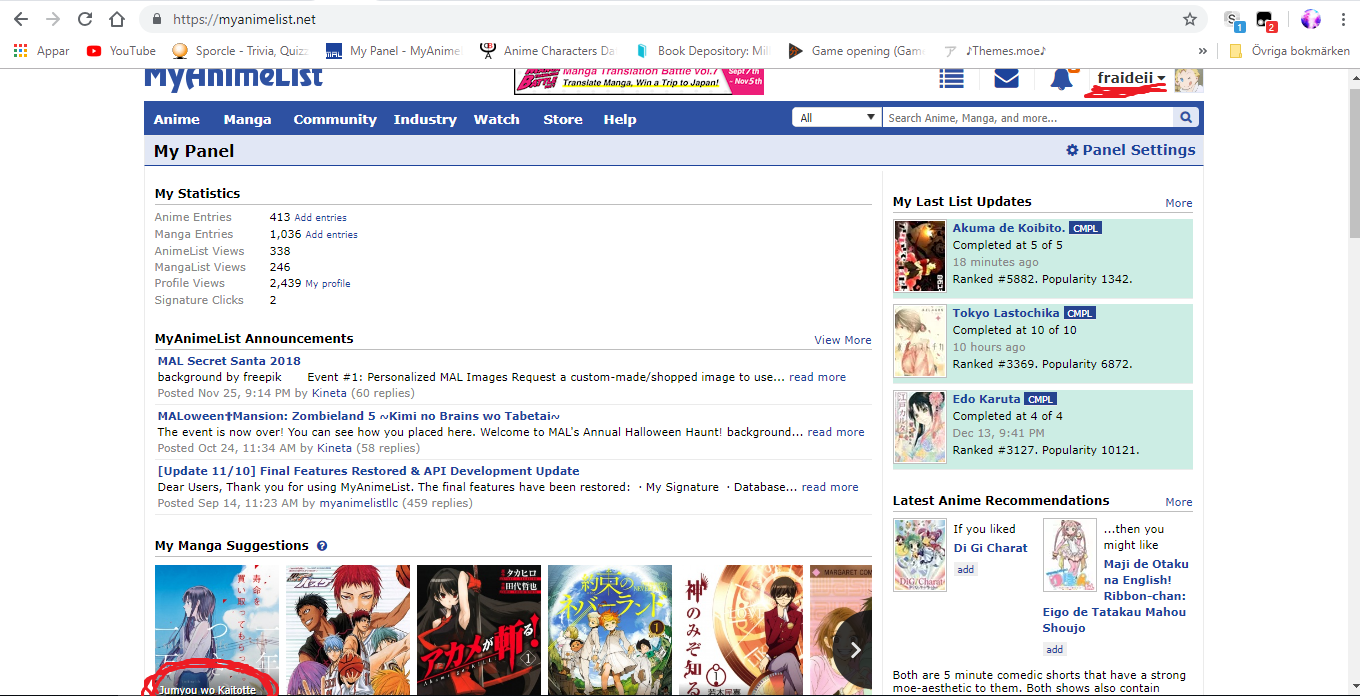Image resolution: width=1360 pixels, height=696 pixels.
Task: Click the Akuma de Koibito cover image
Action: point(920,257)
